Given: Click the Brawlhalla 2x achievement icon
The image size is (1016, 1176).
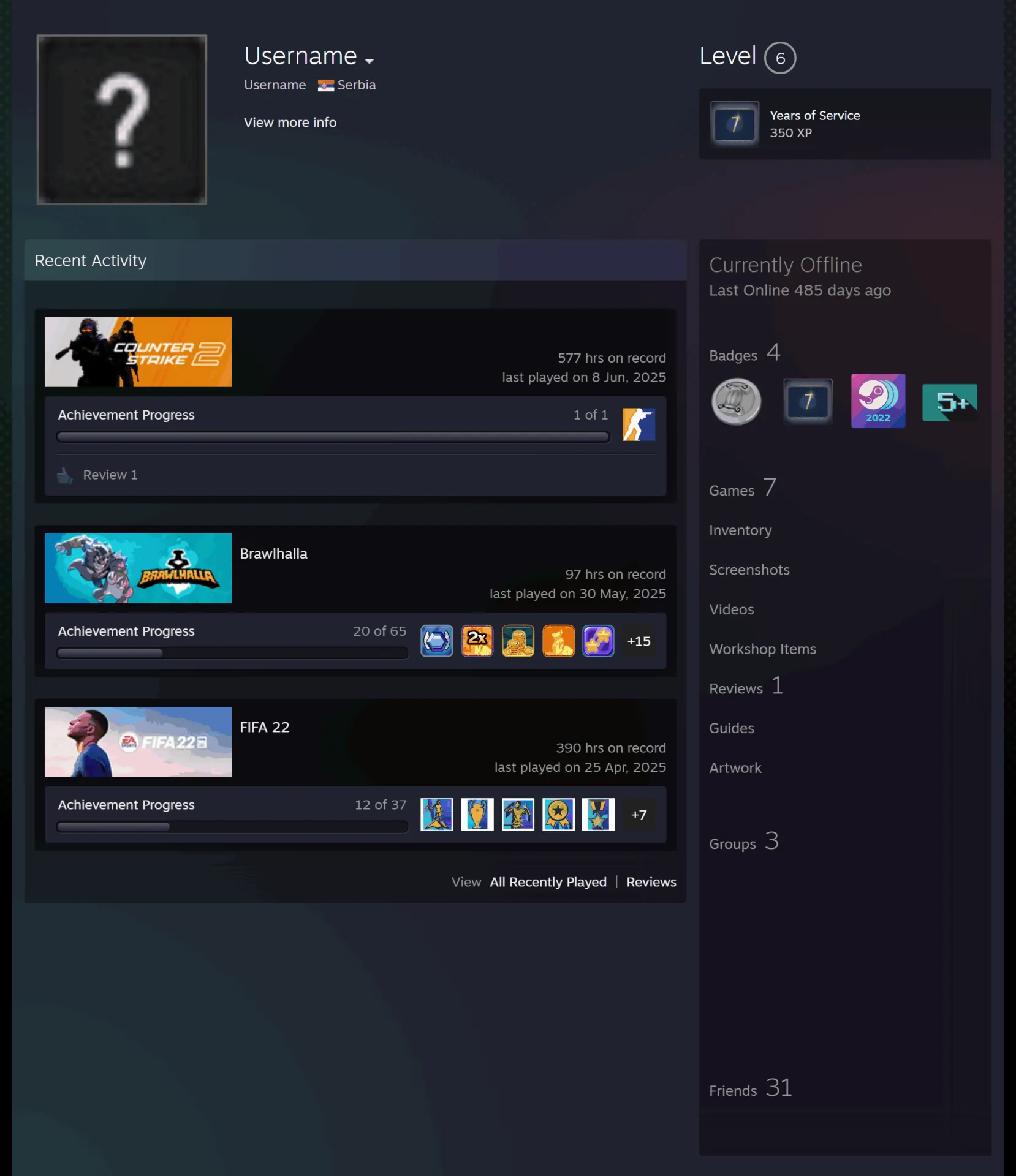Looking at the screenshot, I should (477, 641).
